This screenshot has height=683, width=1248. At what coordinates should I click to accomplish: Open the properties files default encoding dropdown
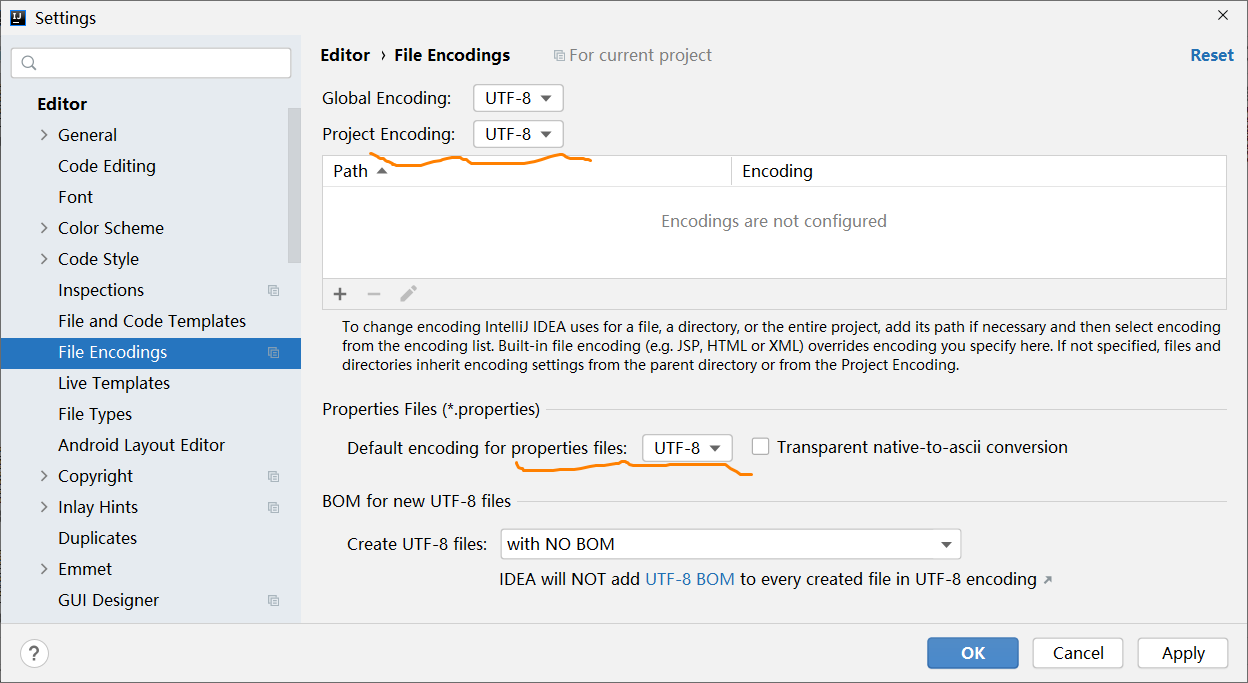[687, 448]
